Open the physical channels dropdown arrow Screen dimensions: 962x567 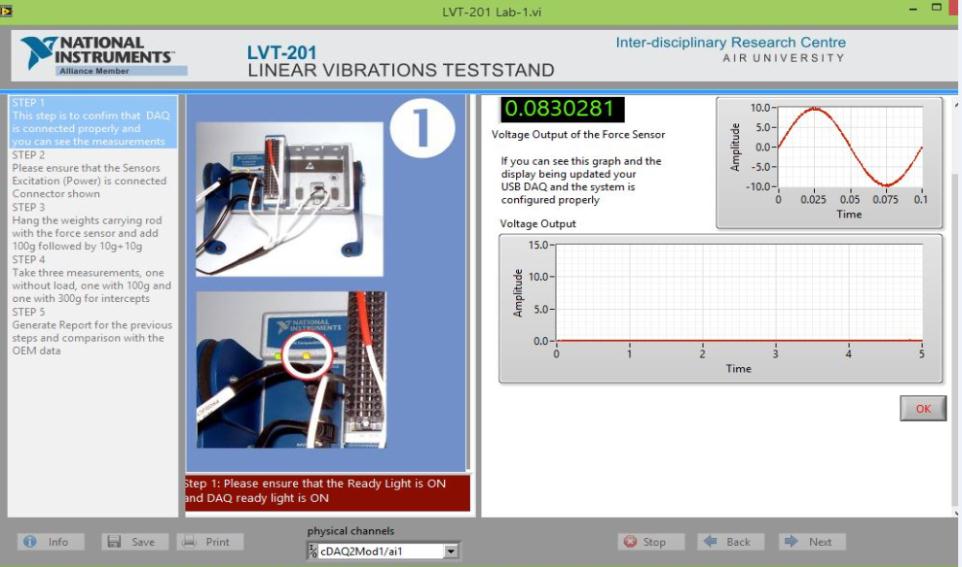451,551
